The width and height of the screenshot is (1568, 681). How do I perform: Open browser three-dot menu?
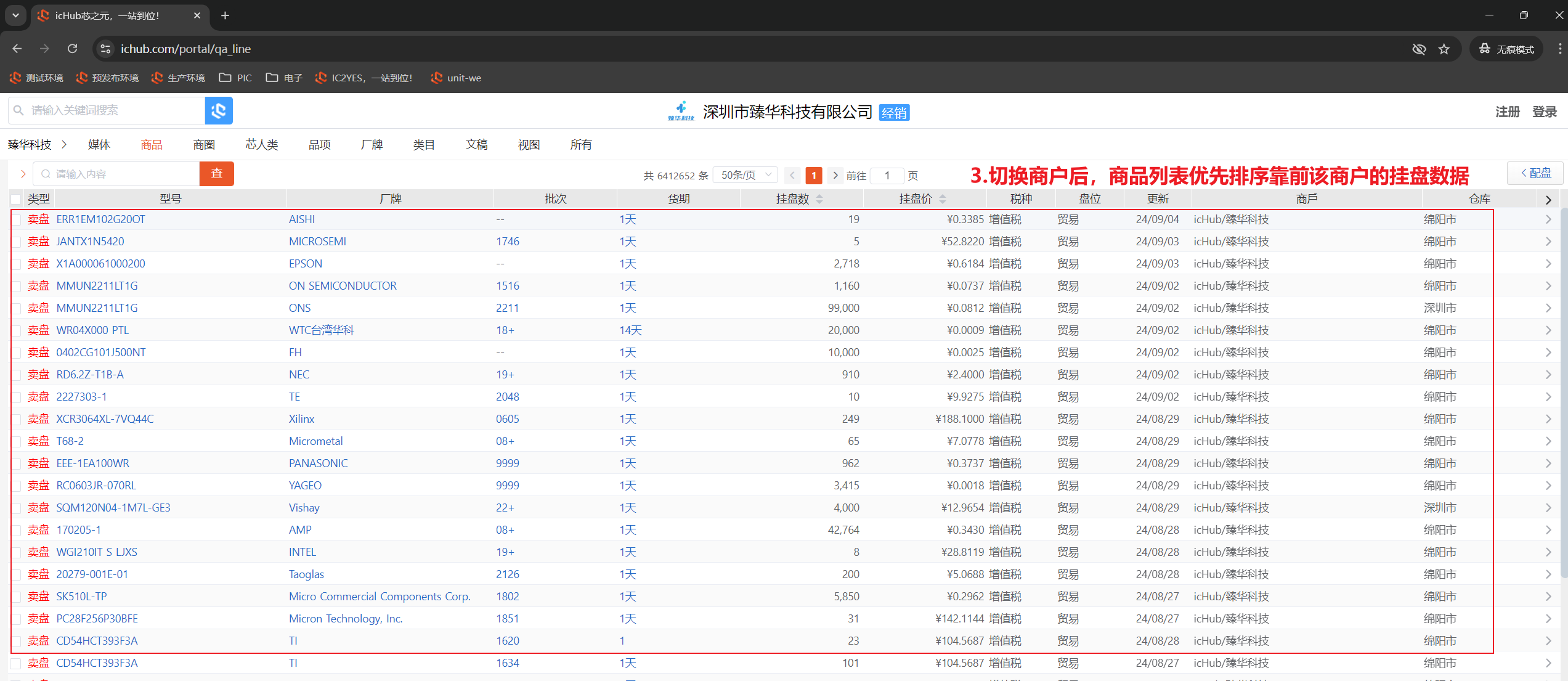[1559, 49]
